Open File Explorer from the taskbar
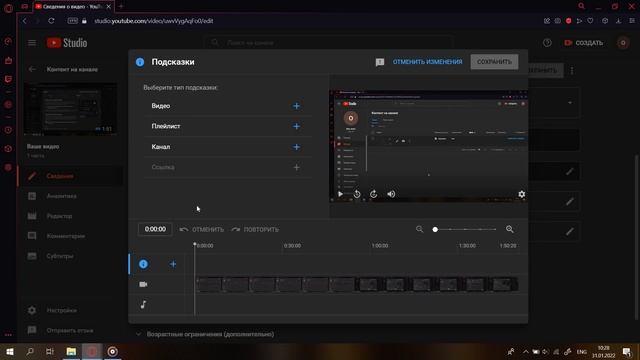This screenshot has height=360, width=640. tap(71, 351)
